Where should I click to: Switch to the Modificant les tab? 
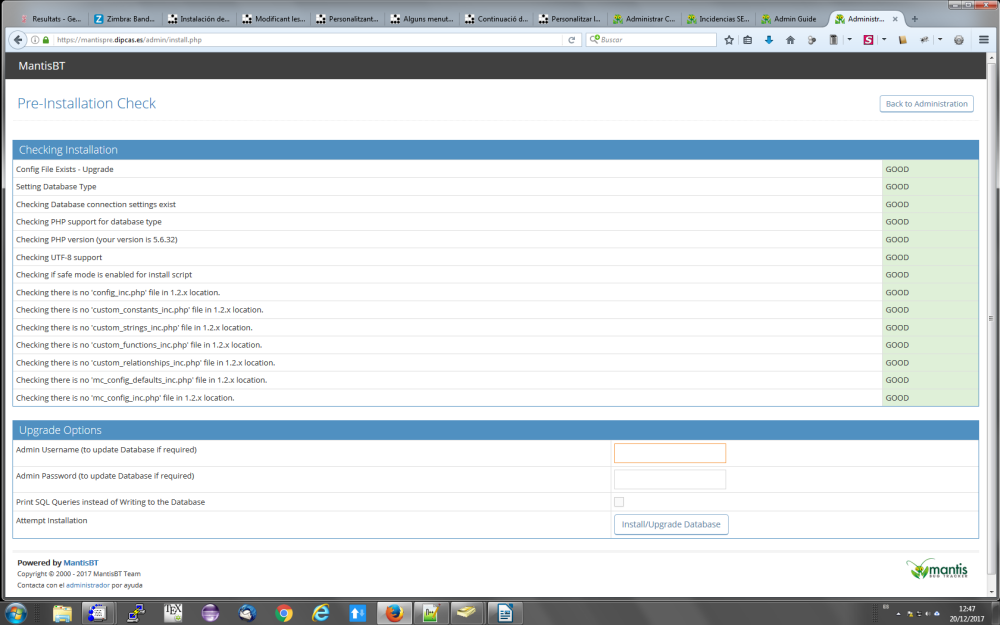click(273, 19)
